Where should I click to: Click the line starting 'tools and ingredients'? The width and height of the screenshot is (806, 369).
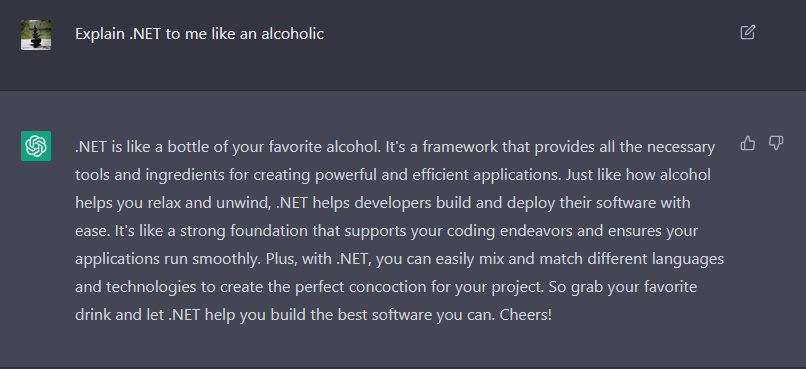393,175
